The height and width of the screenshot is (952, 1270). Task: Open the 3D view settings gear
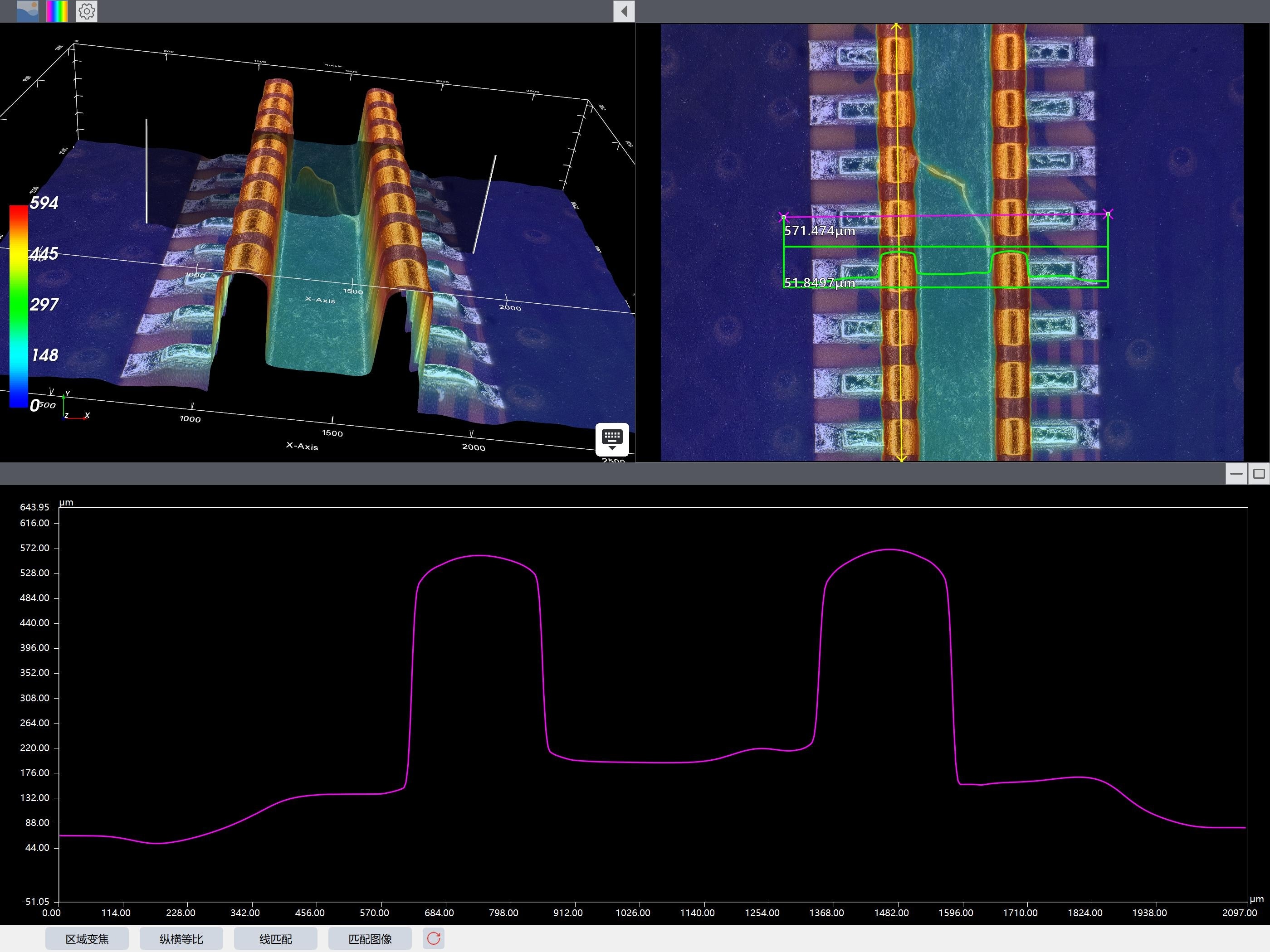point(87,11)
